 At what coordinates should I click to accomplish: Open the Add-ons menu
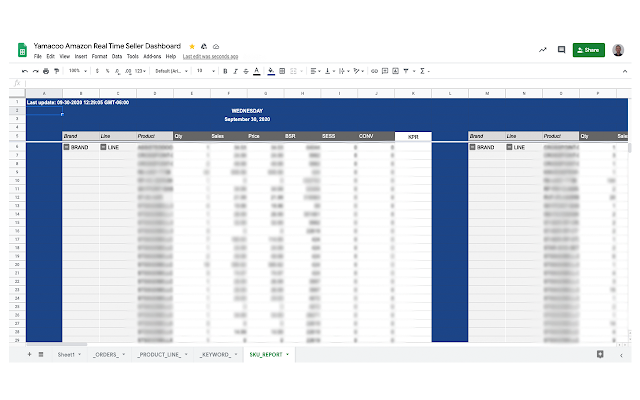pyautogui.click(x=152, y=56)
